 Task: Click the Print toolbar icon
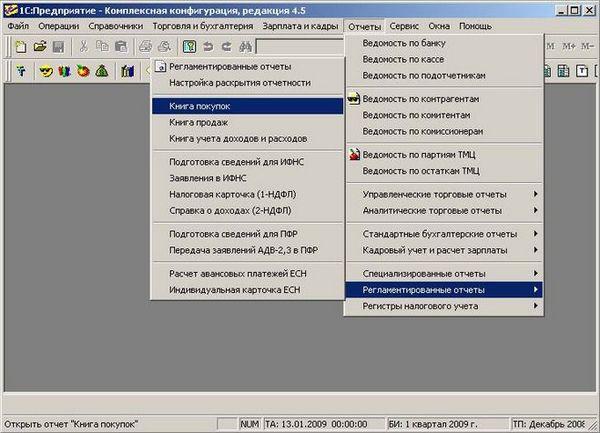click(145, 47)
